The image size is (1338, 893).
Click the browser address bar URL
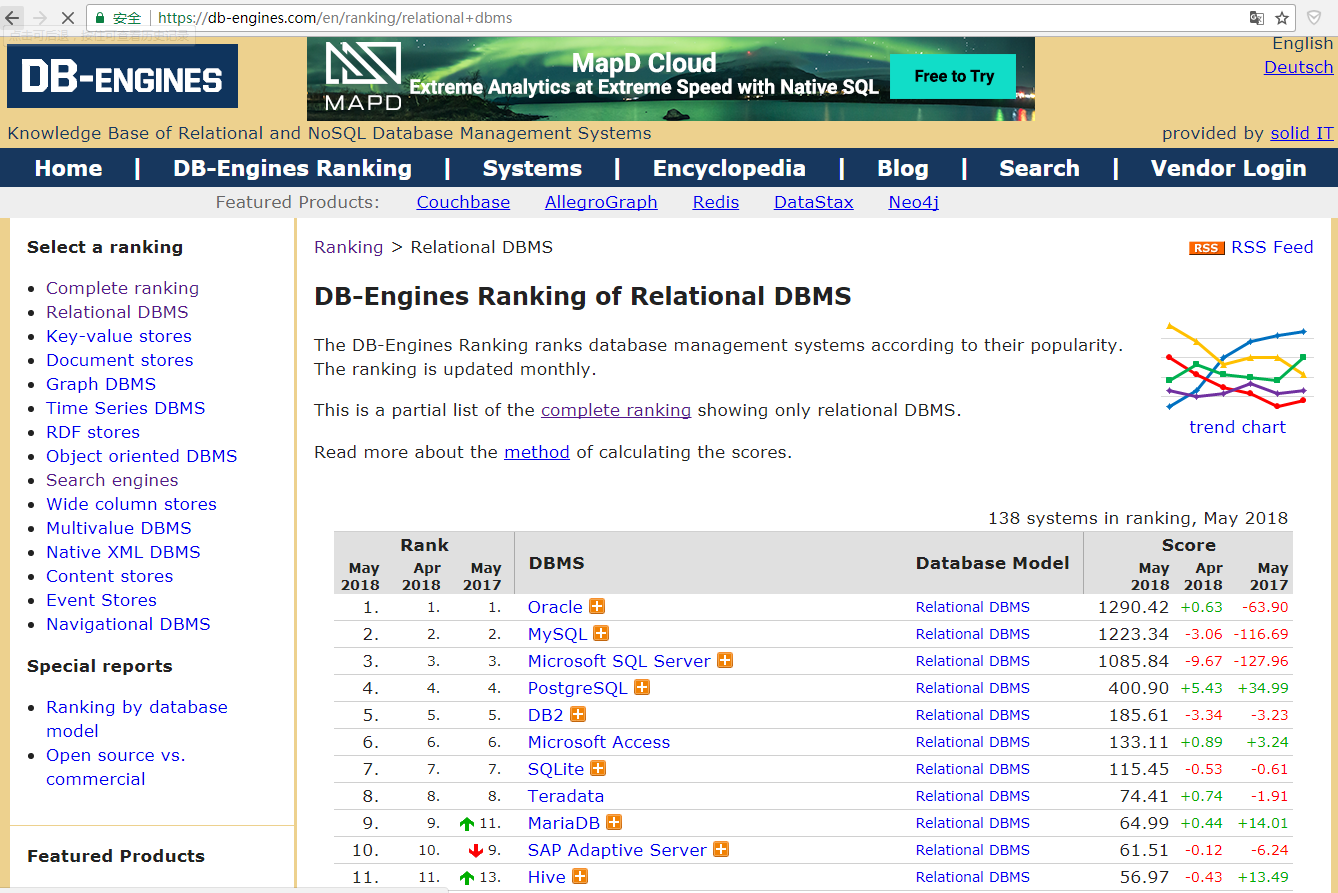pos(336,18)
